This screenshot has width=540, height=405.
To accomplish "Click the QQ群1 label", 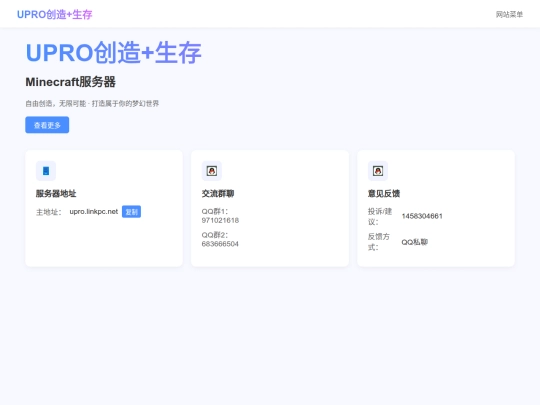I will [x=215, y=211].
